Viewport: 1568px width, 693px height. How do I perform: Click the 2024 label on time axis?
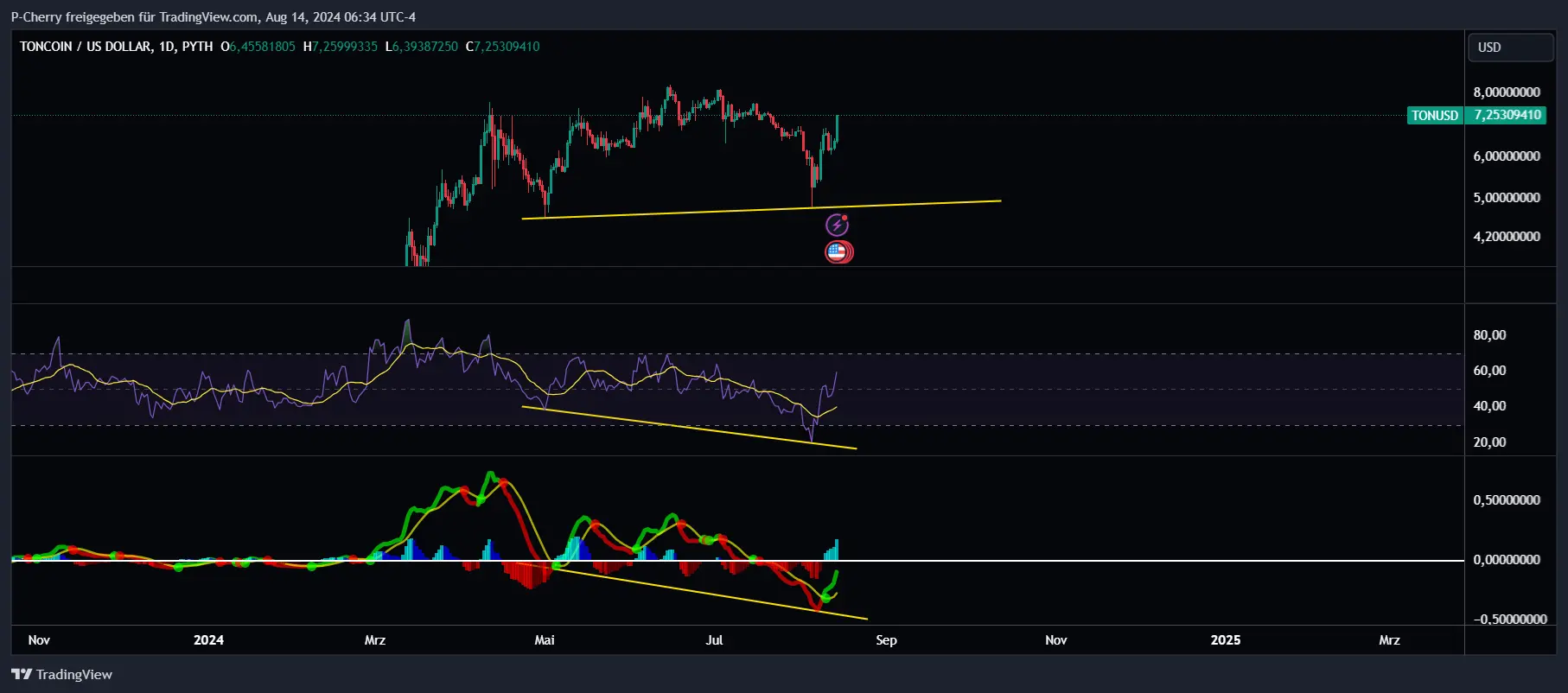pos(208,640)
